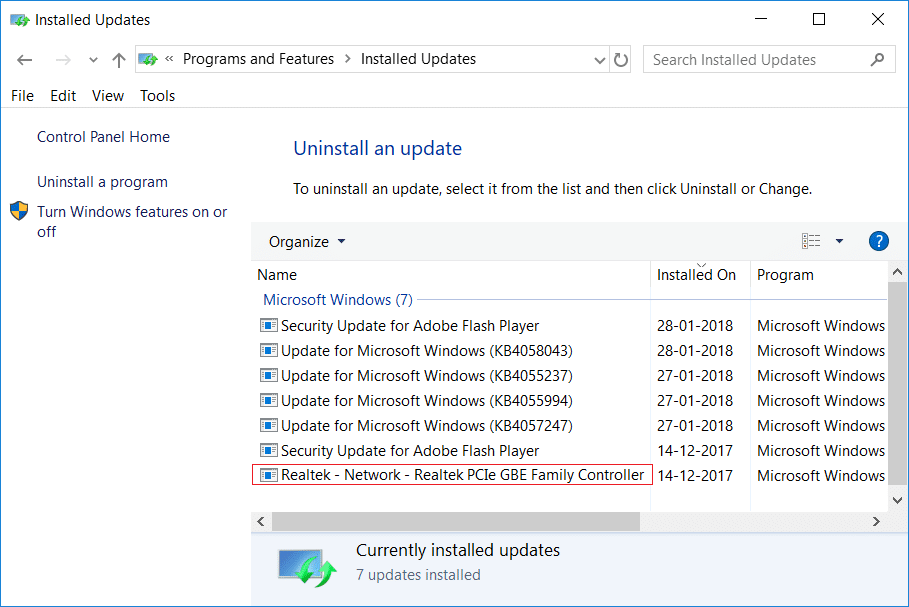Open the view options dropdown arrow
This screenshot has width=909, height=607.
839,241
